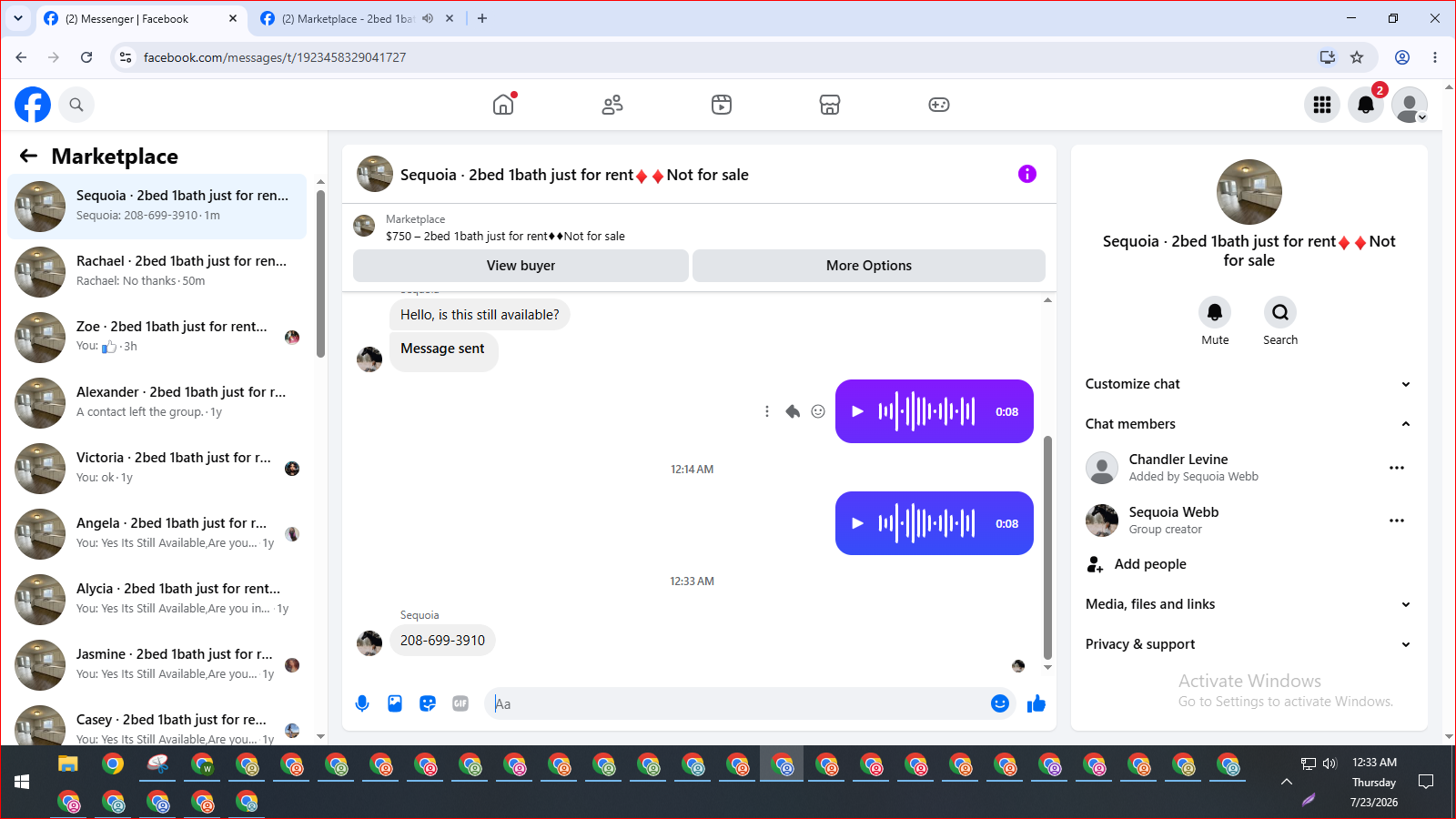The image size is (1456, 819).
Task: Open File Explorer from taskbar
Action: pyautogui.click(x=68, y=763)
